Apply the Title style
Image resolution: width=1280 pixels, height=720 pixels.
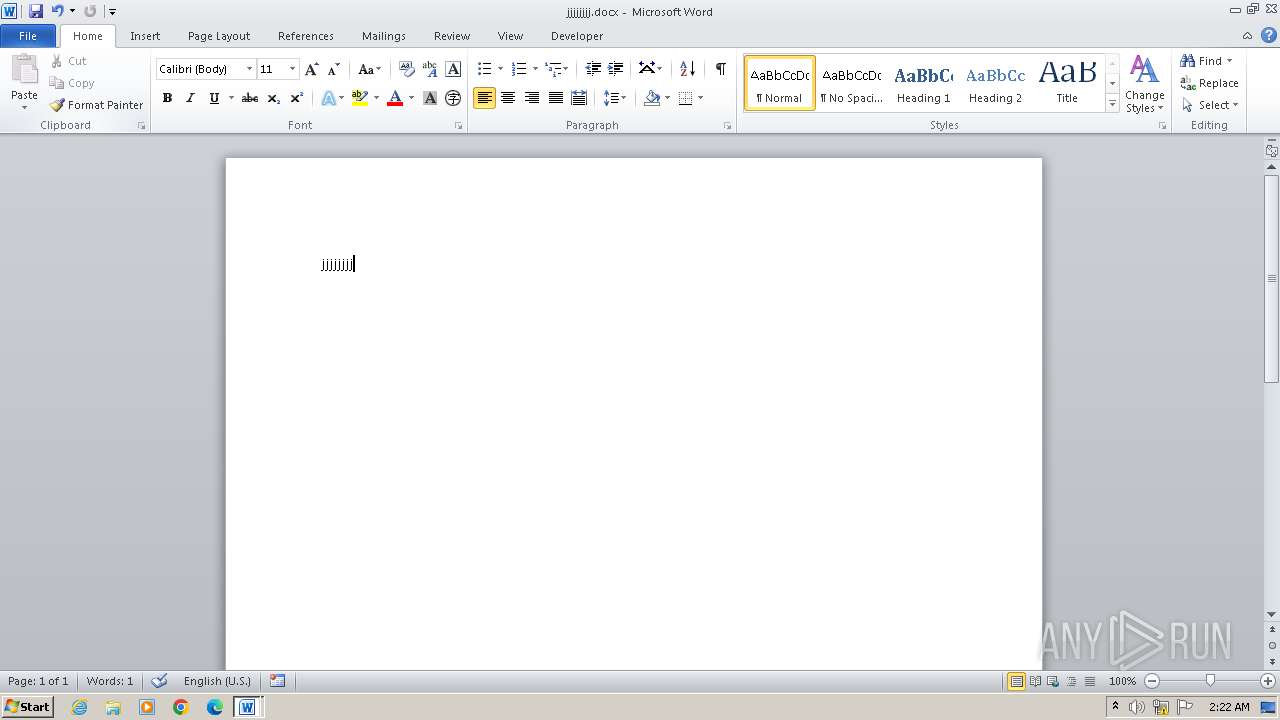coord(1067,83)
